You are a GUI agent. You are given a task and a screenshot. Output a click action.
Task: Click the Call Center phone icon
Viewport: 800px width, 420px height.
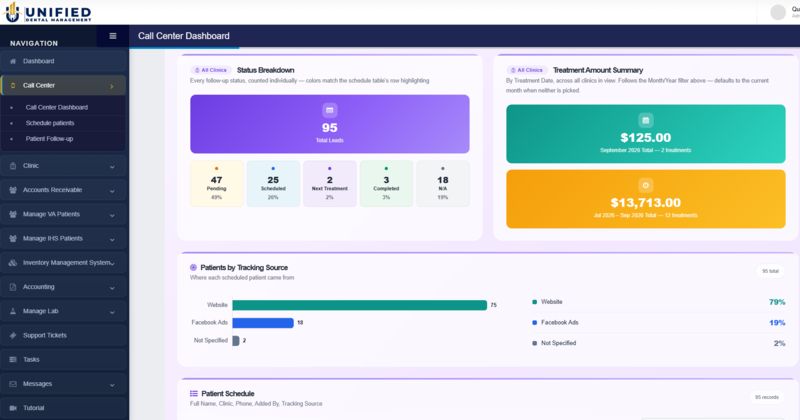coord(13,86)
